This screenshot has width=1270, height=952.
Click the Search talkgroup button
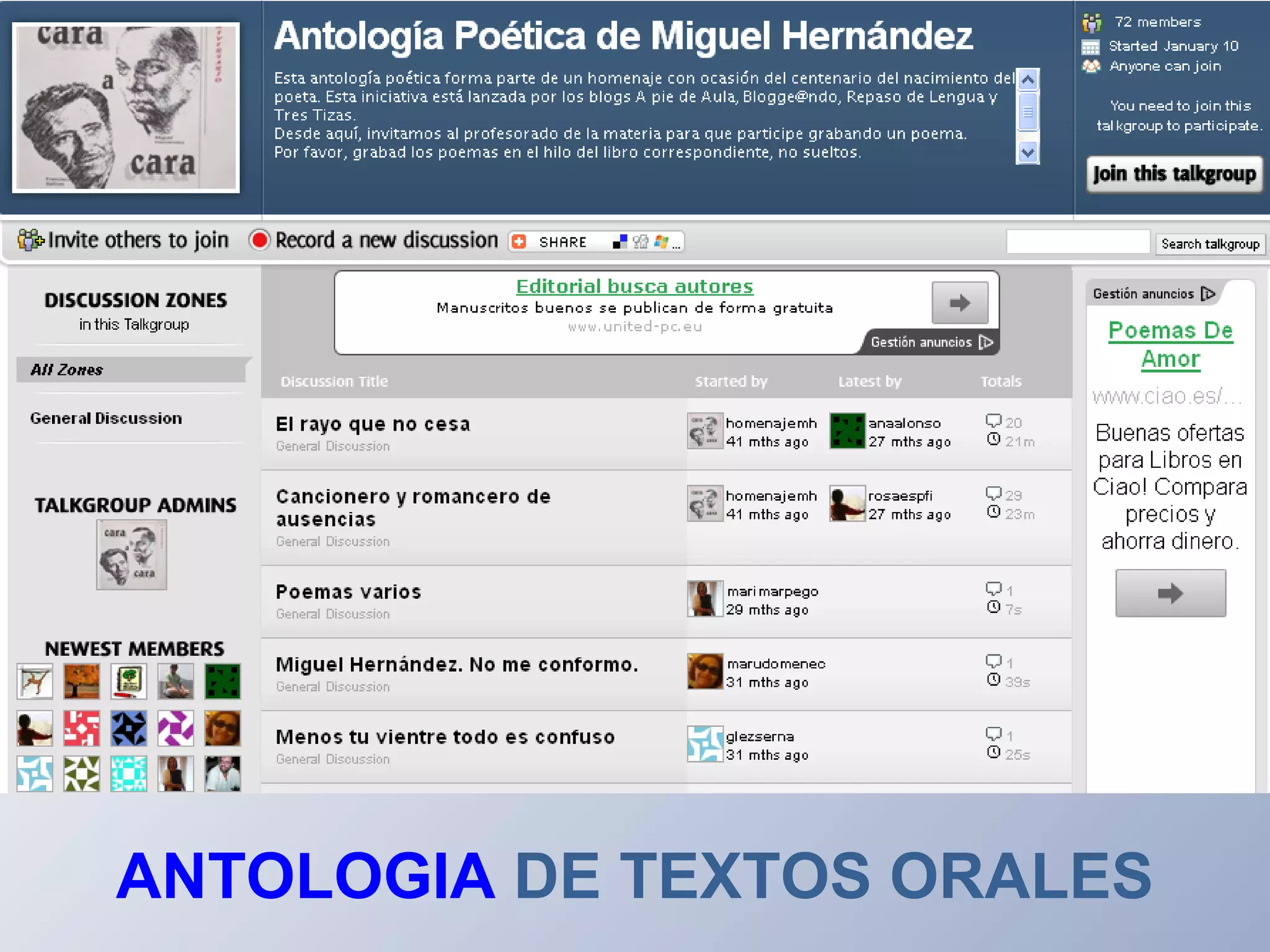(1210, 244)
